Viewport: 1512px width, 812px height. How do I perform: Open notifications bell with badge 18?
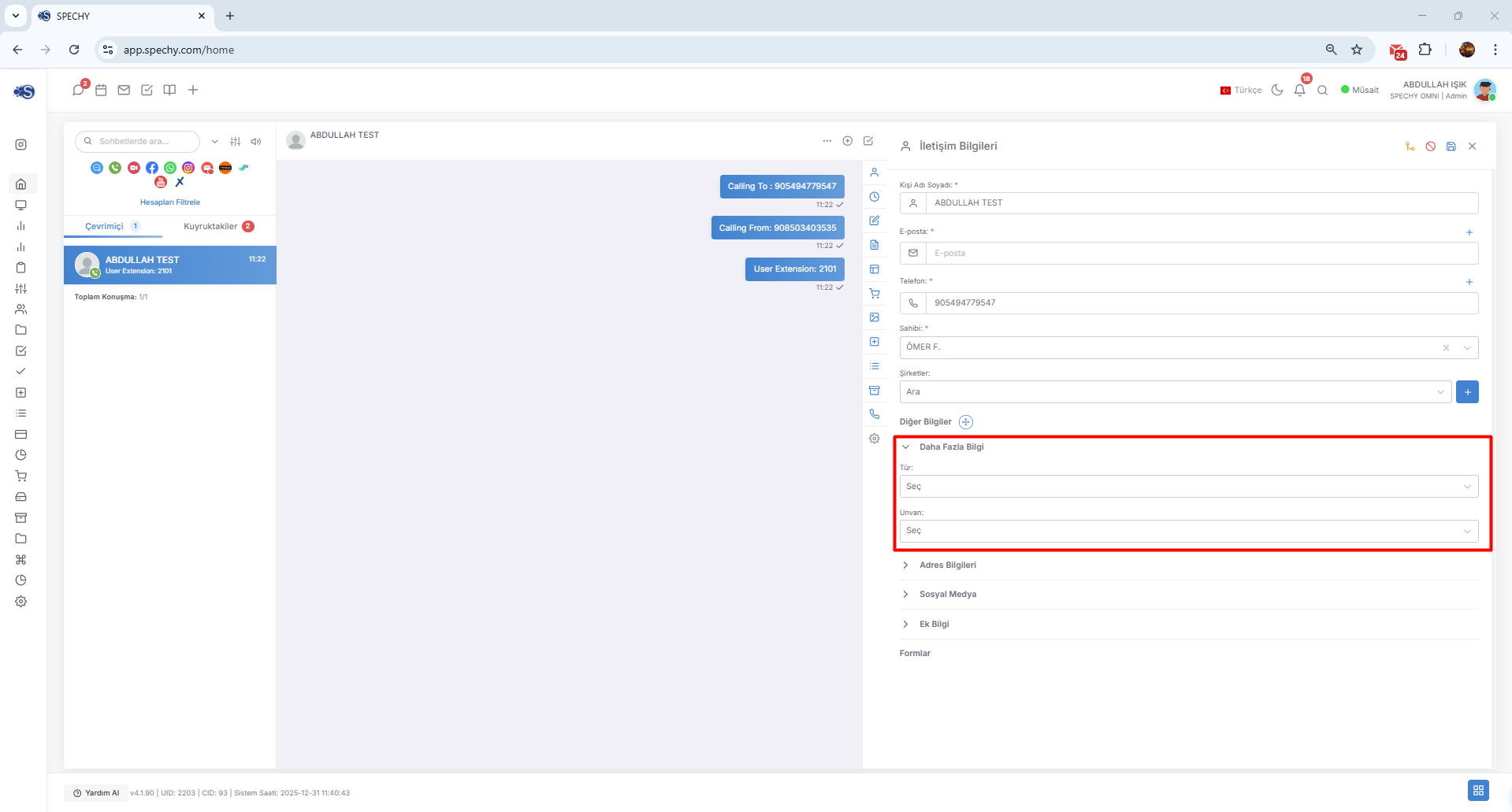tap(1301, 88)
